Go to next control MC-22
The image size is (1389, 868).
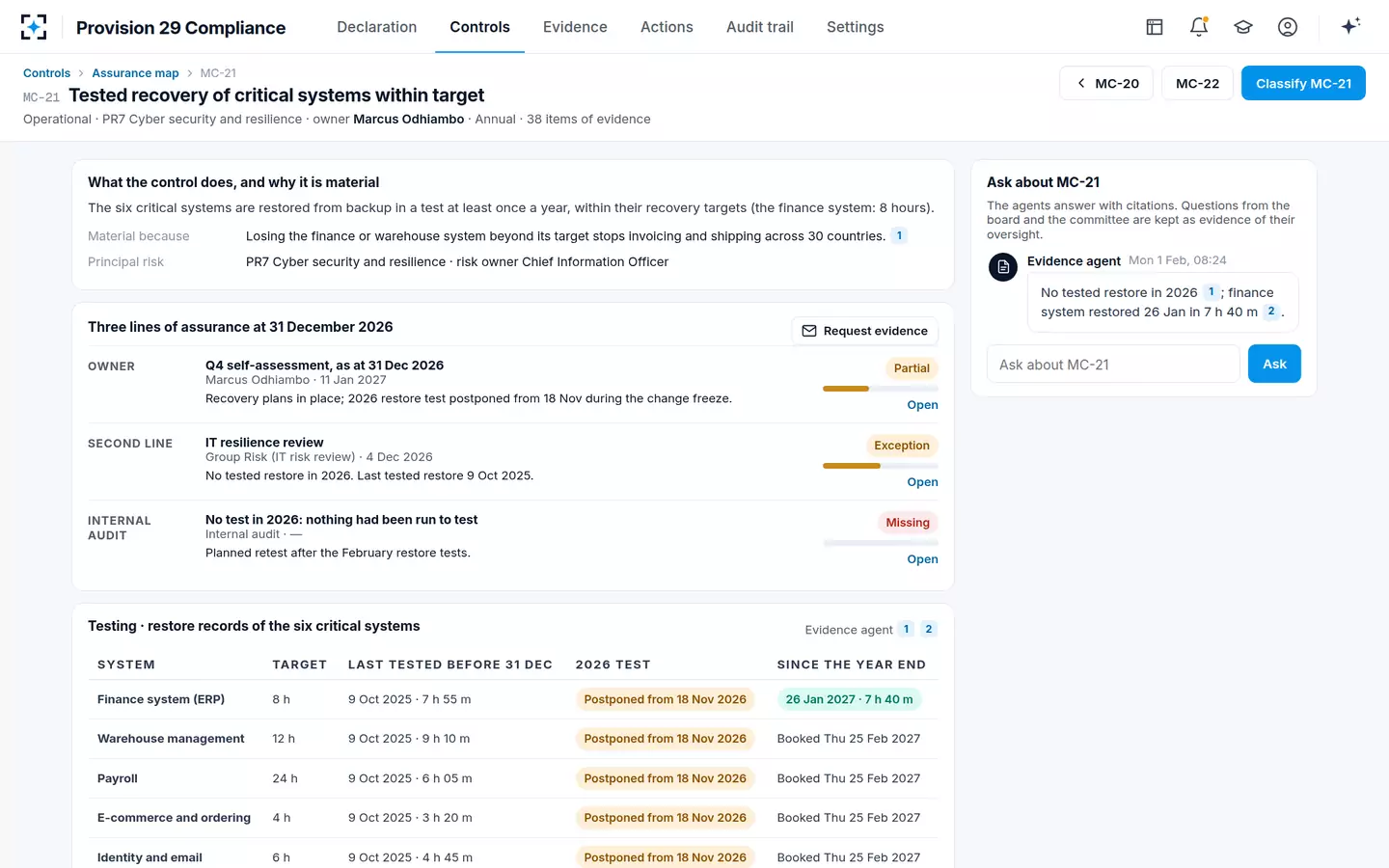pyautogui.click(x=1197, y=83)
